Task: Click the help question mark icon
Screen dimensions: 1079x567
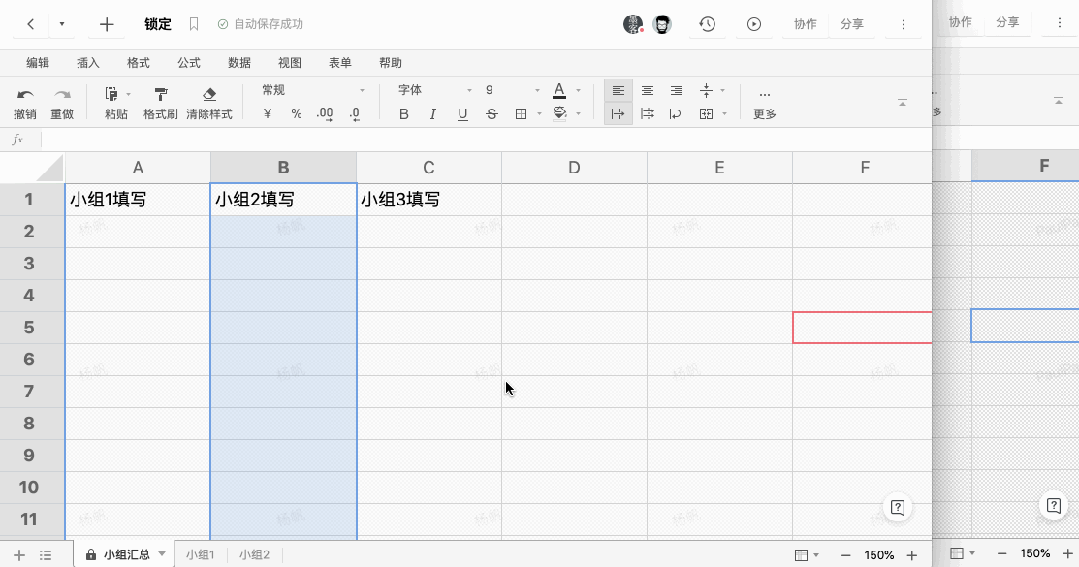Action: 897,507
